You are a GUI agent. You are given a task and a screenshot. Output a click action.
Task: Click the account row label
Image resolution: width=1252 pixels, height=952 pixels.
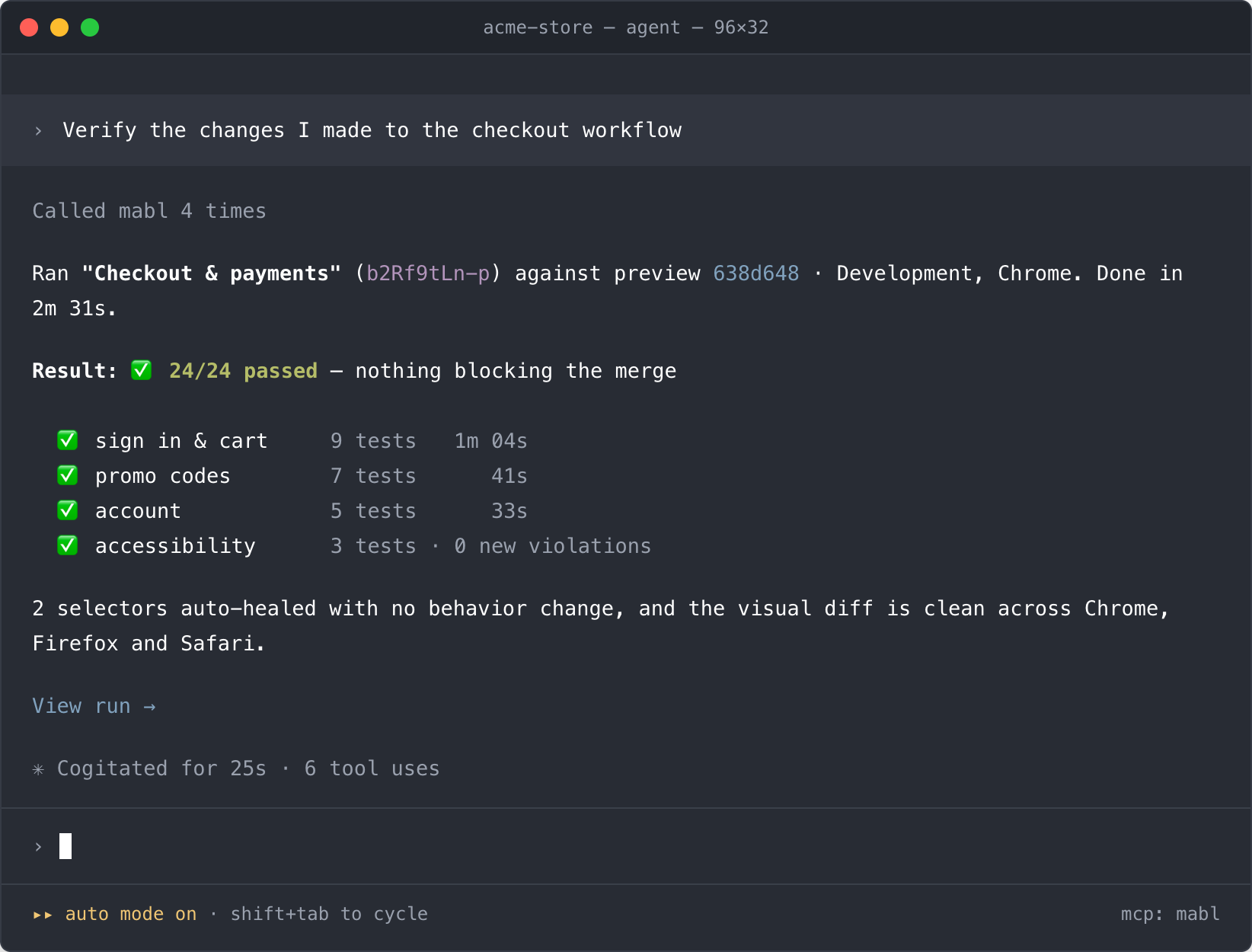click(138, 511)
